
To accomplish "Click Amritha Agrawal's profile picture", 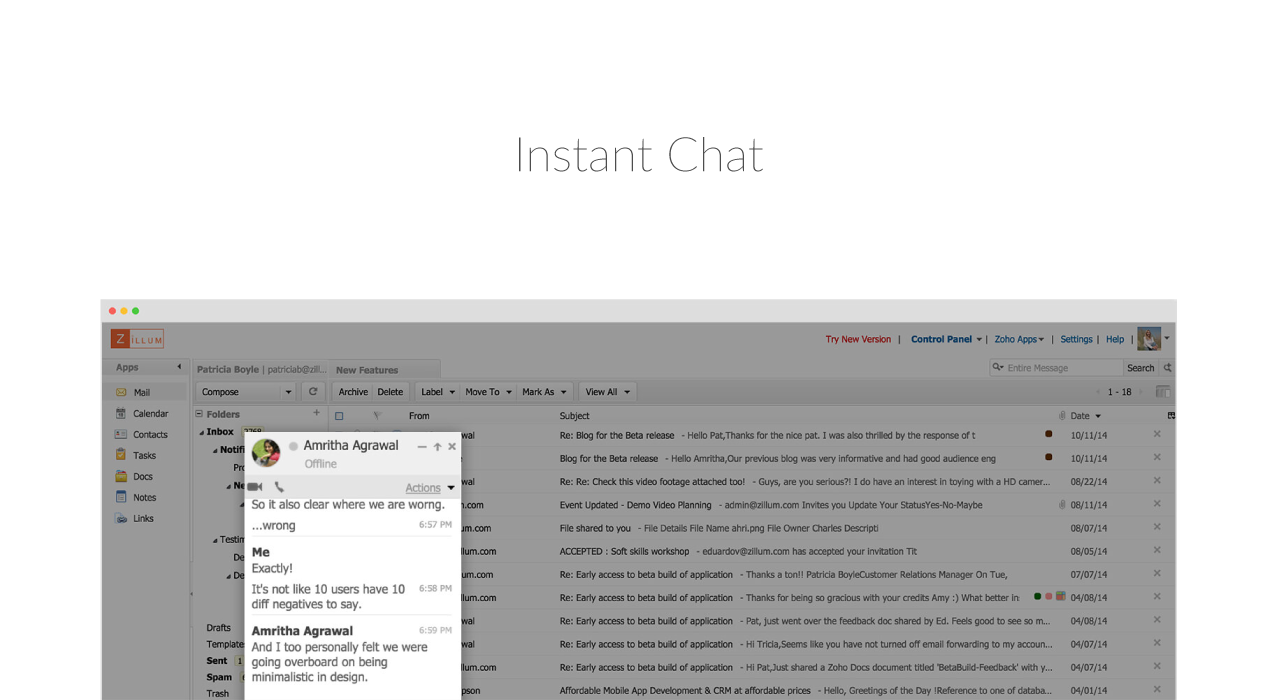I will click(x=266, y=453).
